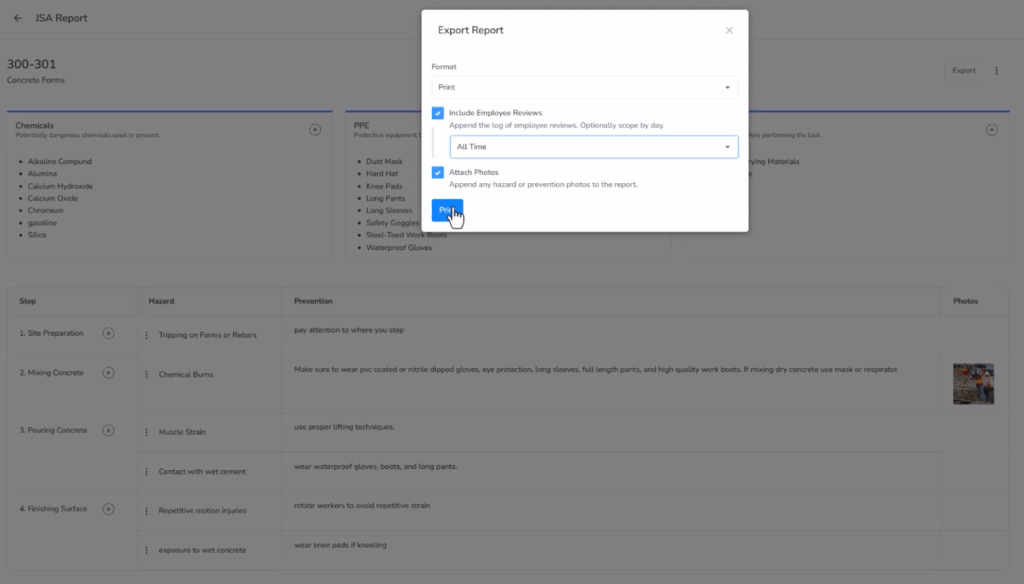Click the Export button at top right

(x=963, y=71)
